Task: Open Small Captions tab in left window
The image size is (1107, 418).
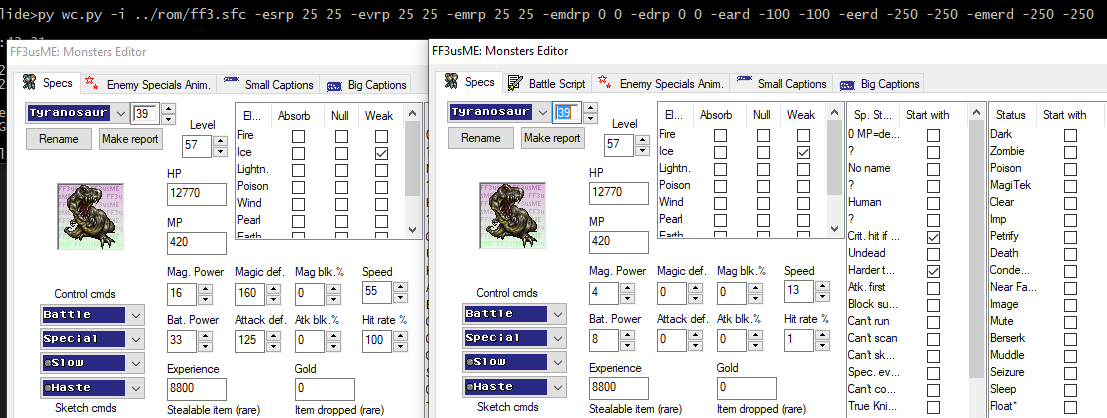Action: pos(268,85)
